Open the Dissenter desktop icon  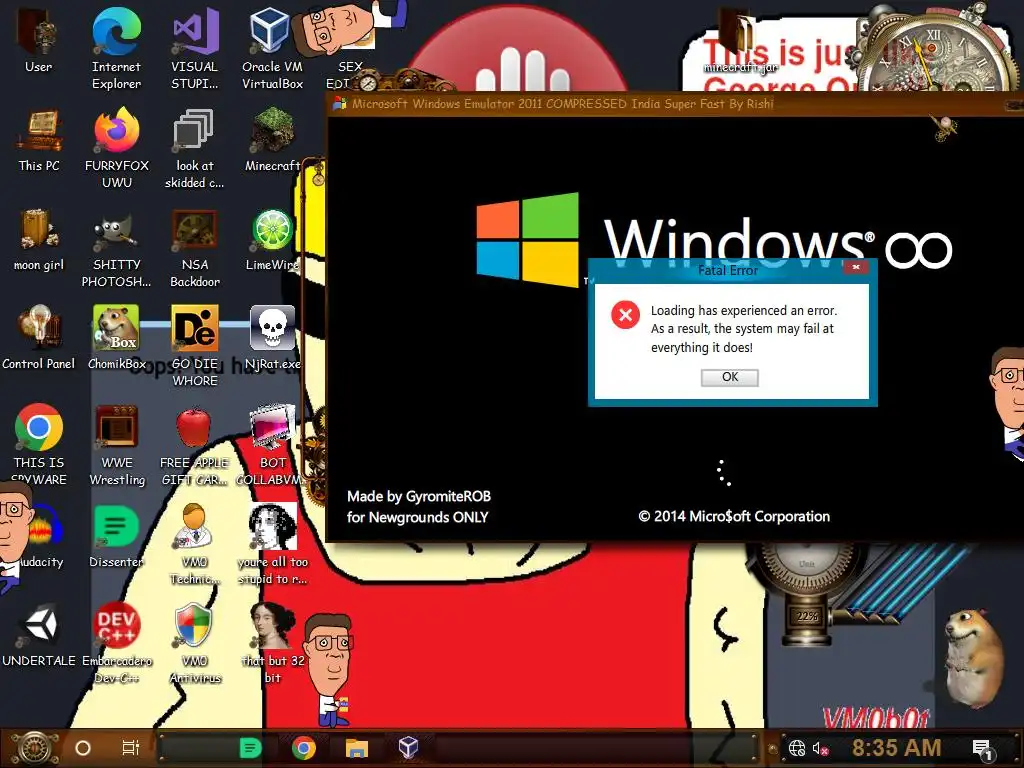(x=117, y=536)
